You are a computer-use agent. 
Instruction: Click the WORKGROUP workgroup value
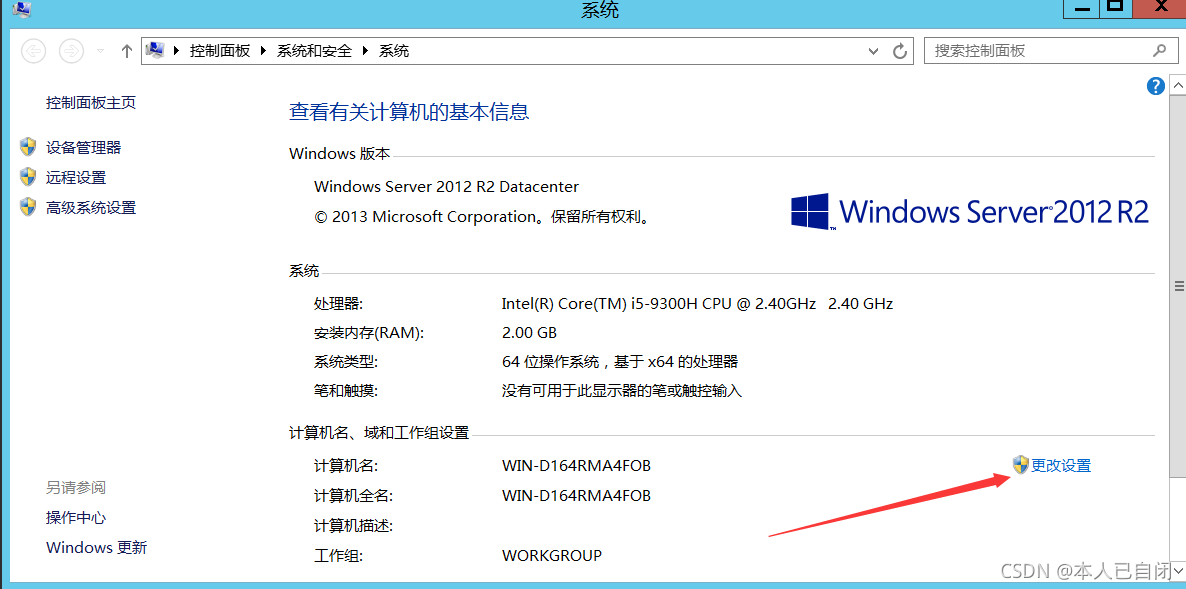(552, 556)
